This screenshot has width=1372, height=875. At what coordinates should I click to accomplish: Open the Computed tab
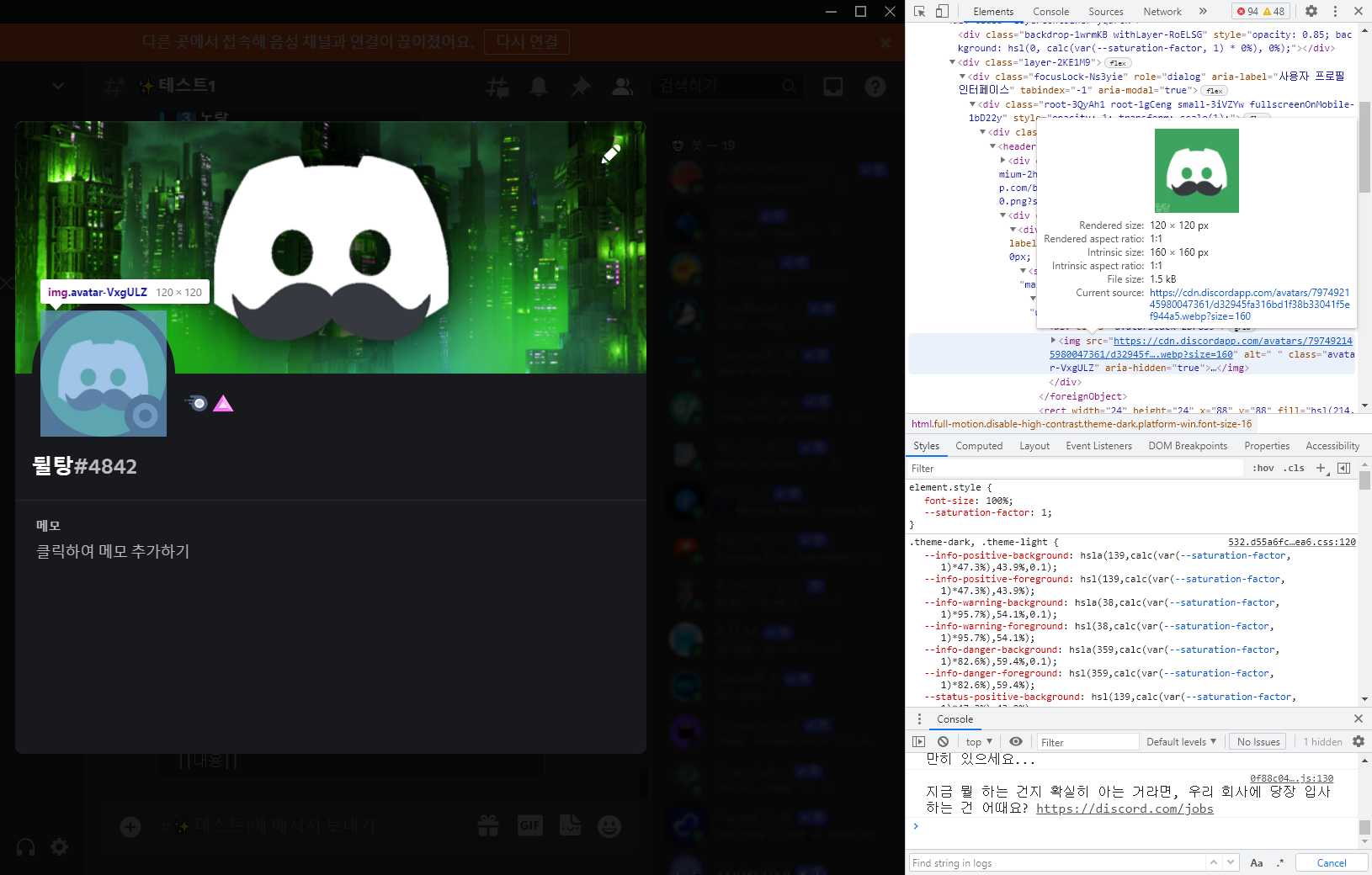979,446
